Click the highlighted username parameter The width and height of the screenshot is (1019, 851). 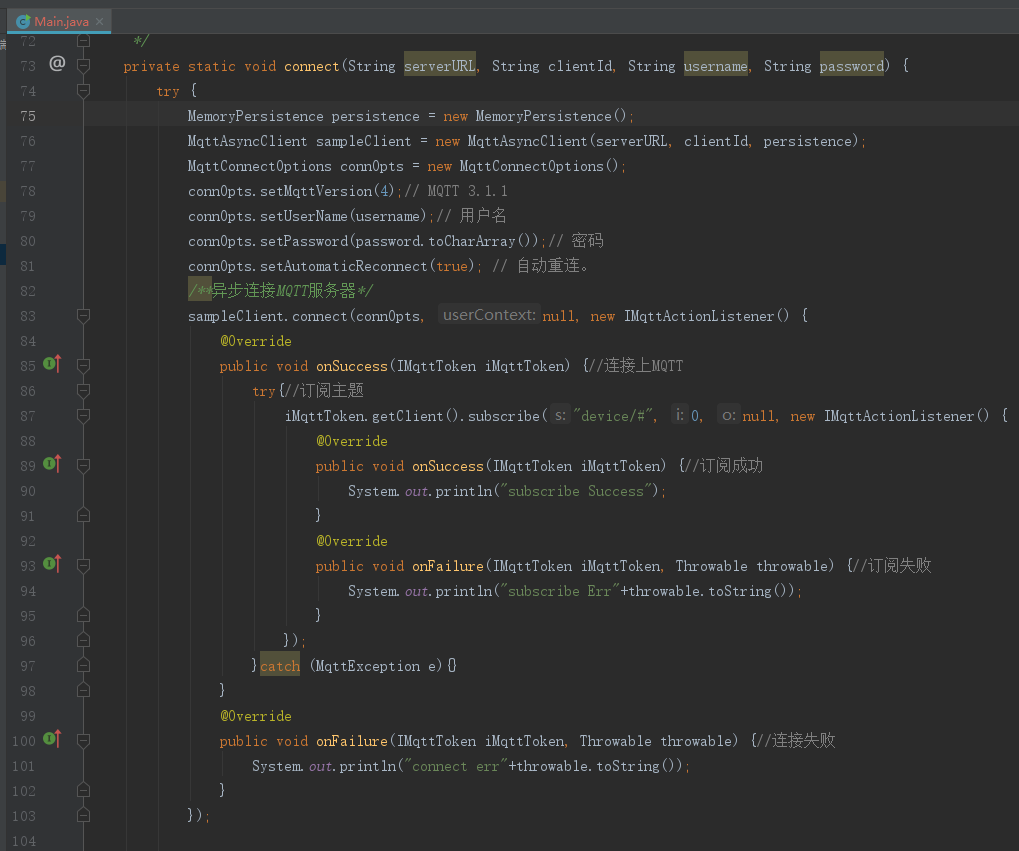point(716,66)
